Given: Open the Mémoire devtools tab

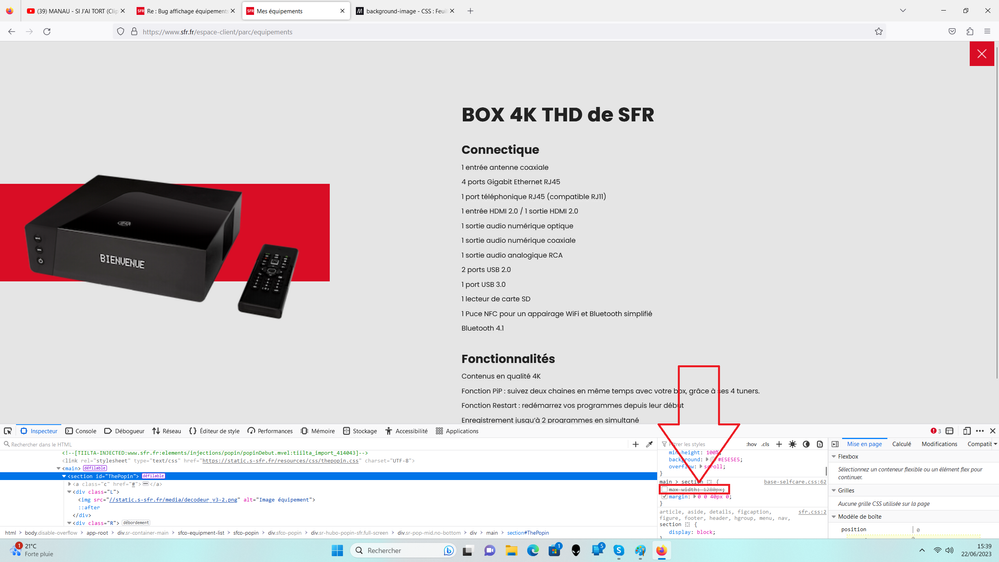Looking at the screenshot, I should [317, 431].
